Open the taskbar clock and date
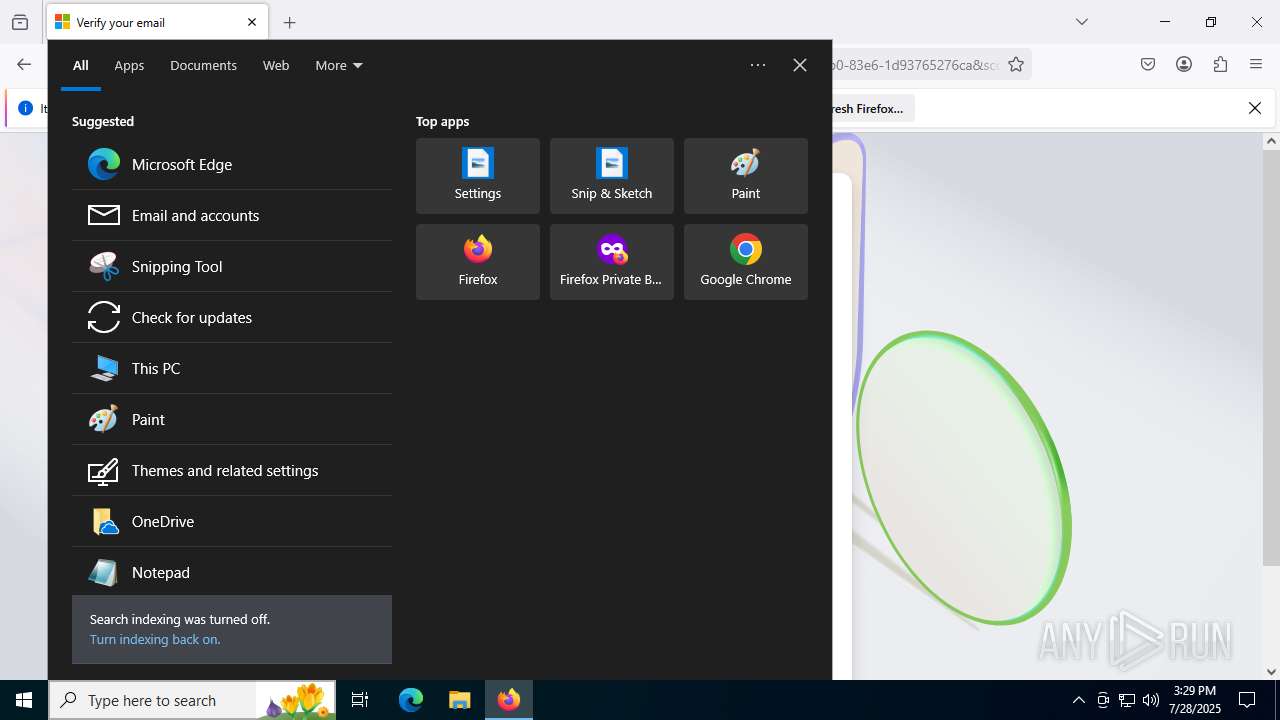The width and height of the screenshot is (1280, 720). click(x=1195, y=700)
